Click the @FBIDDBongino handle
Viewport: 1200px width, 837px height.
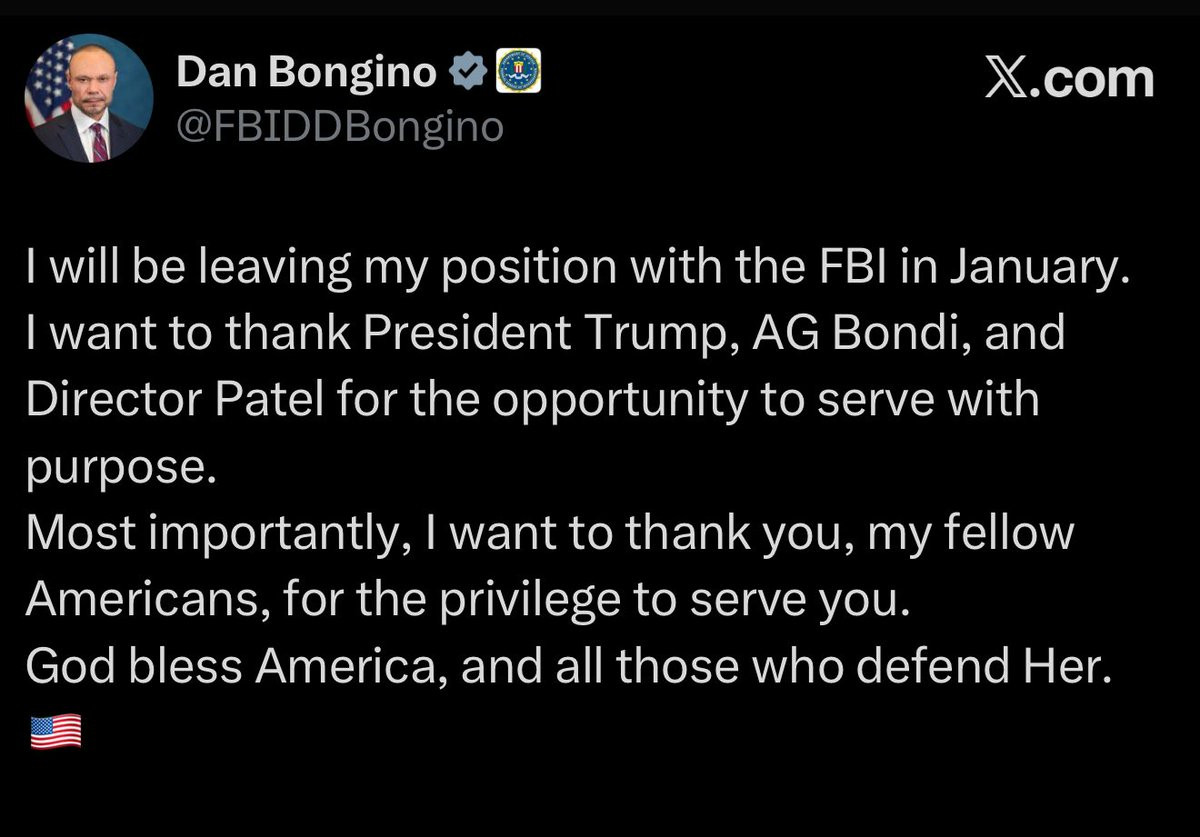[x=340, y=126]
